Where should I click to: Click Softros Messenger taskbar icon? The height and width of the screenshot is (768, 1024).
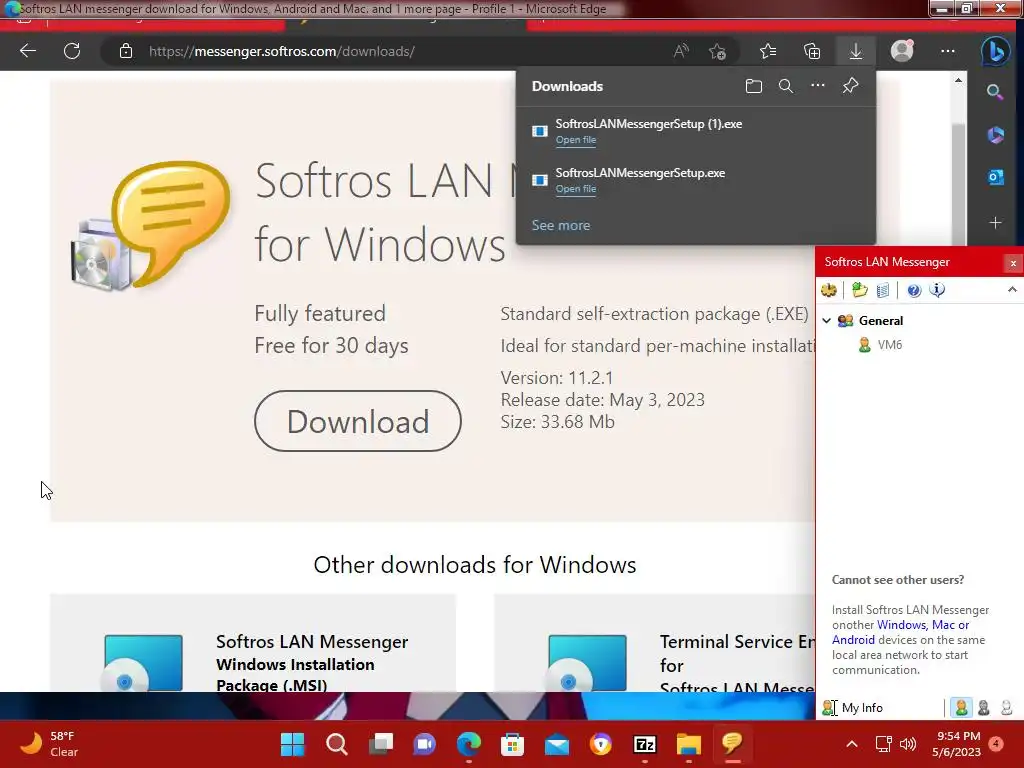pyautogui.click(x=732, y=744)
